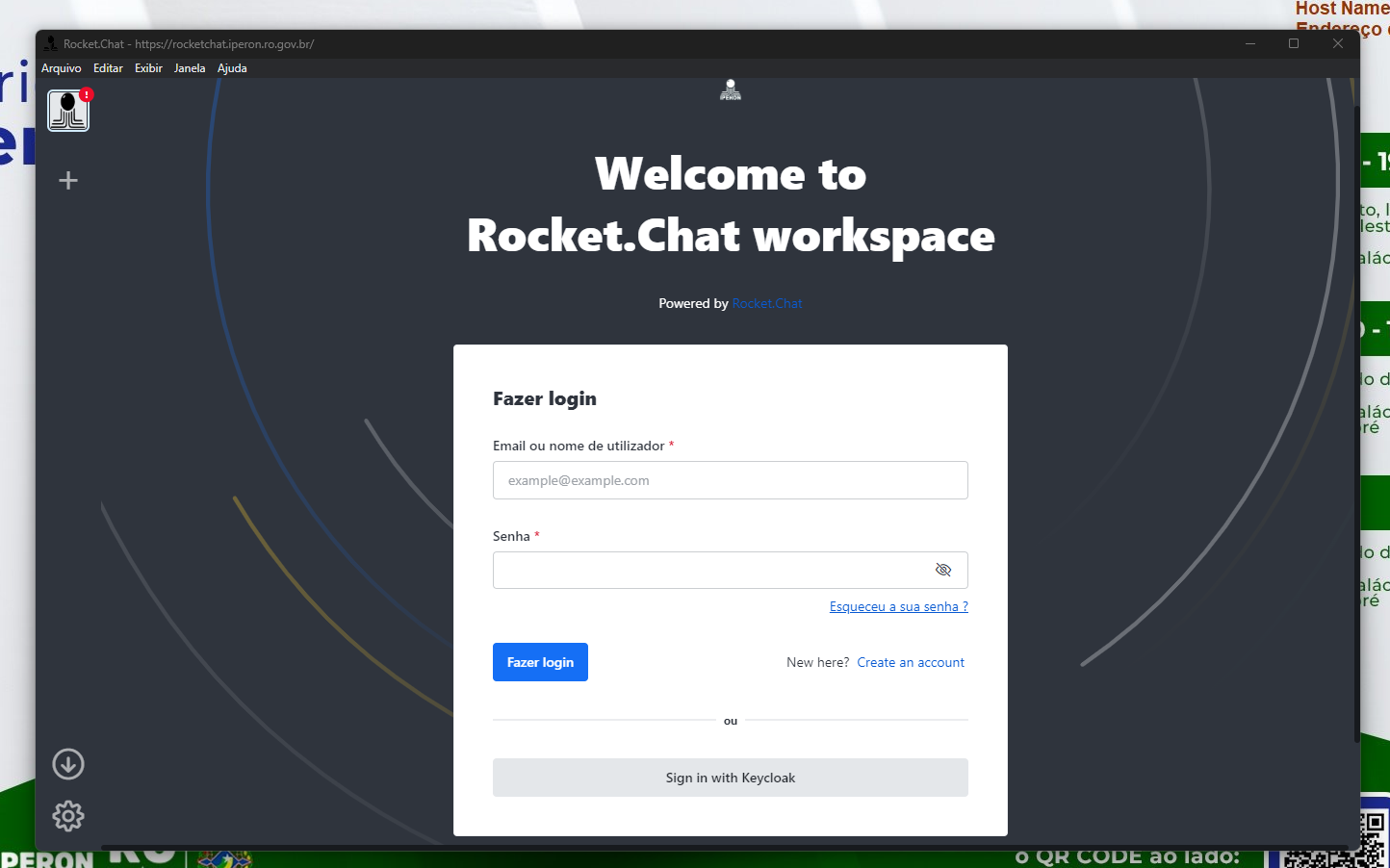Image resolution: width=1390 pixels, height=868 pixels.
Task: Click Sign in with Keycloak
Action: coord(731,778)
